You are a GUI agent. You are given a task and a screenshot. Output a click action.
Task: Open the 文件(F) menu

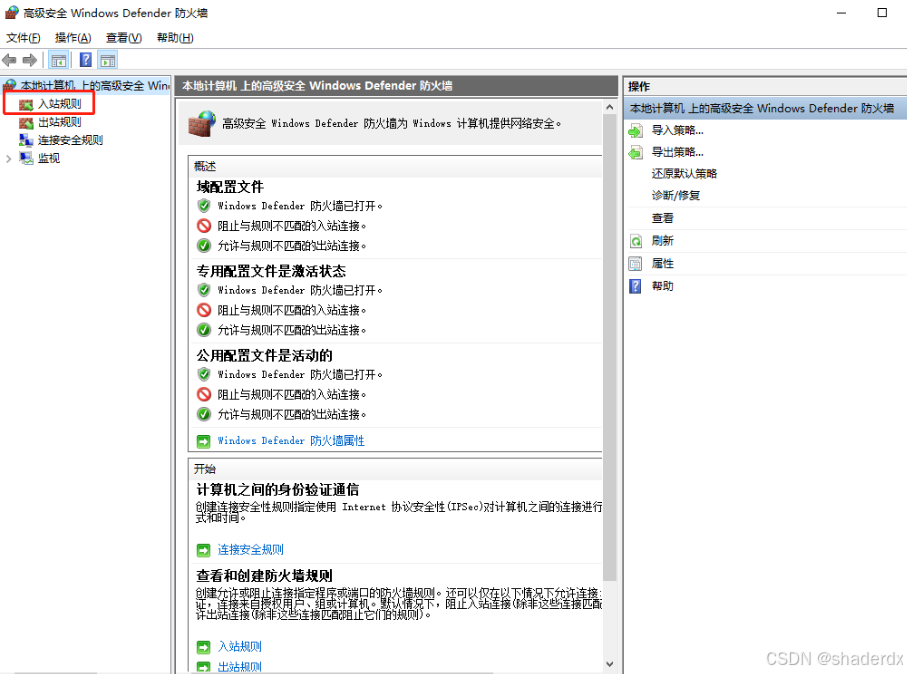[x=23, y=38]
